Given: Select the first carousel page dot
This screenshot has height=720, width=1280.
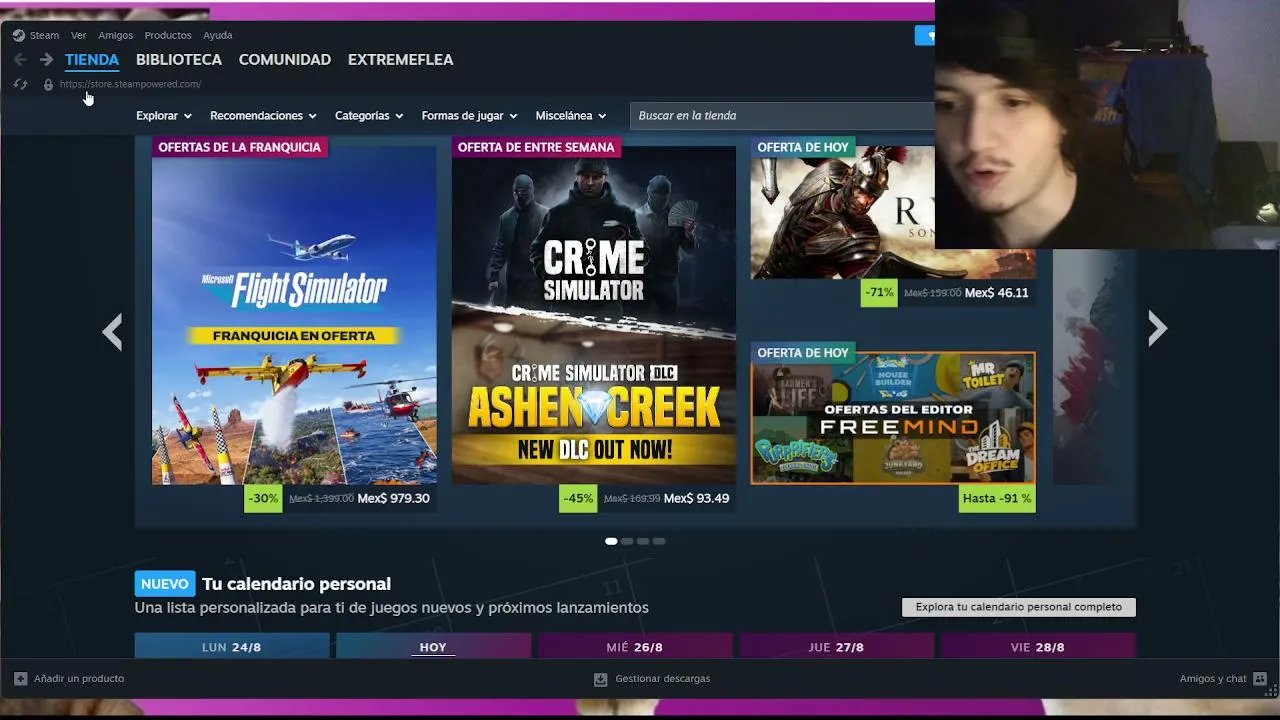Looking at the screenshot, I should pos(611,541).
